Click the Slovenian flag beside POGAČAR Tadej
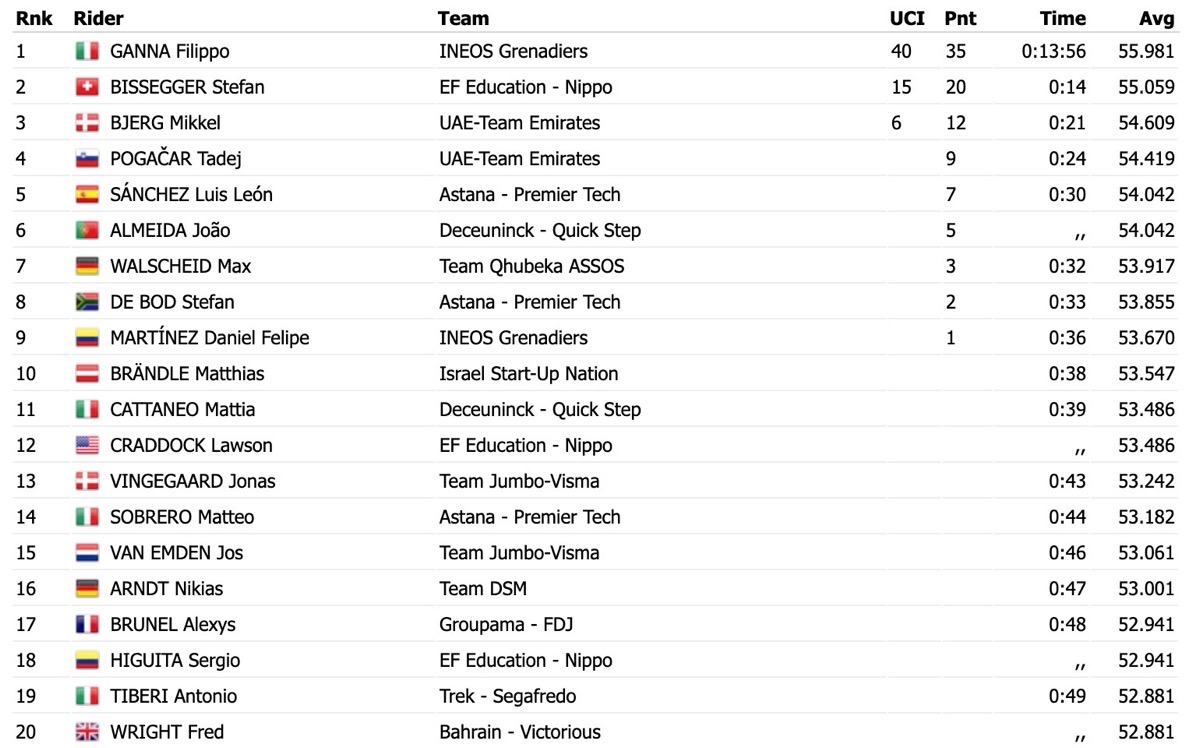The height and width of the screenshot is (748, 1200). tap(87, 159)
